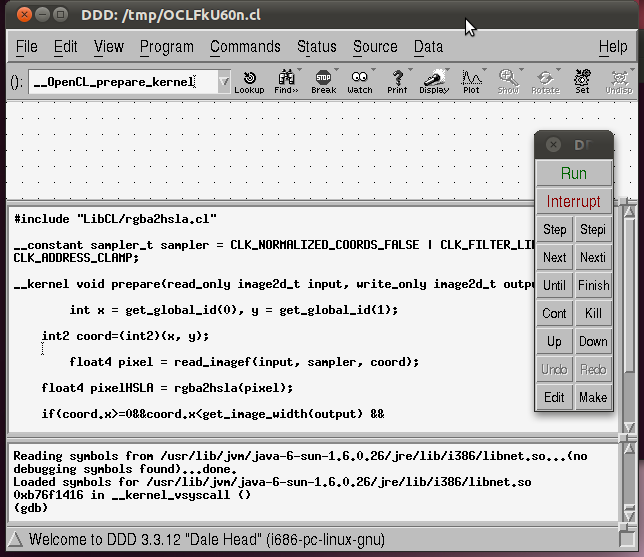This screenshot has height=557, width=644.
Task: Click the Down stack frame button
Action: [593, 341]
